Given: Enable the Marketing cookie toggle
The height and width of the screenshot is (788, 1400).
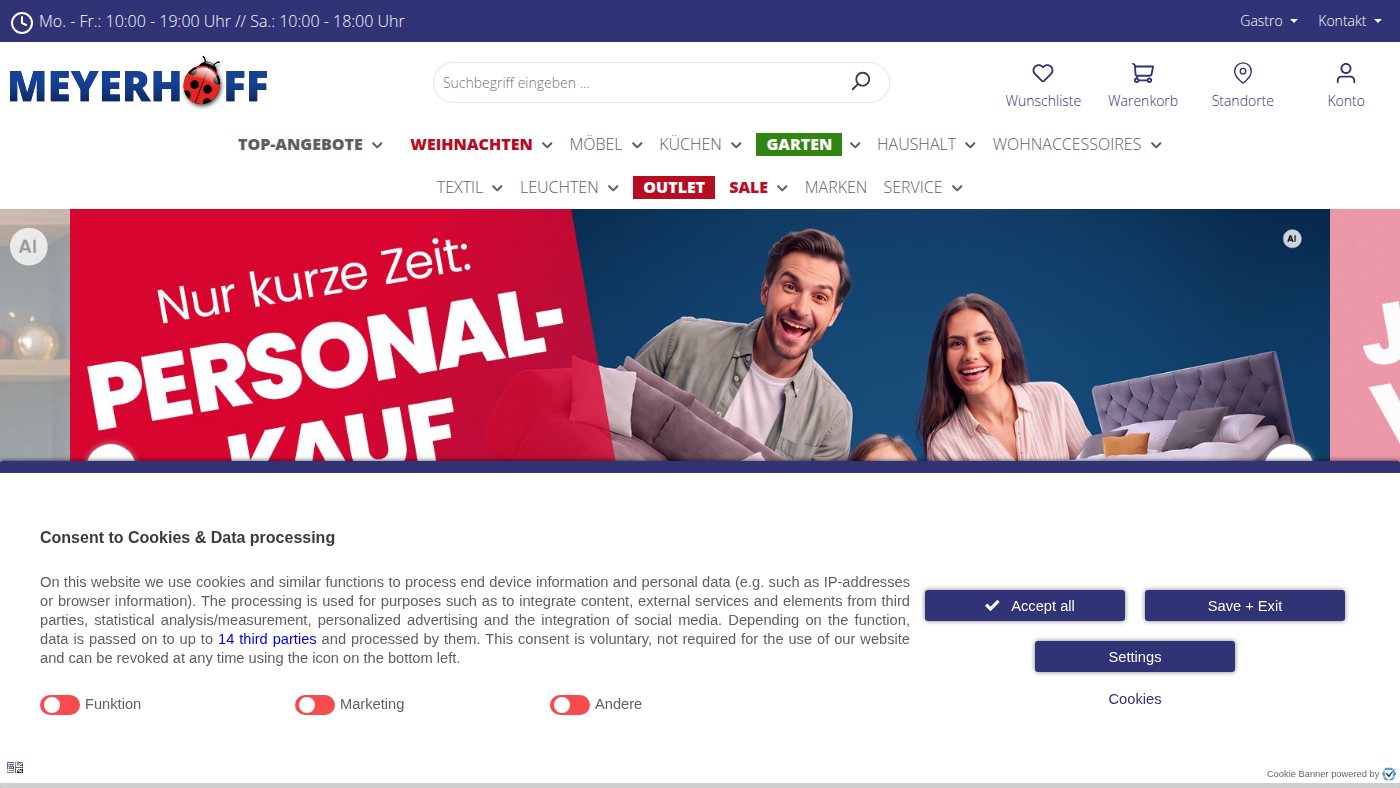Looking at the screenshot, I should tap(315, 705).
